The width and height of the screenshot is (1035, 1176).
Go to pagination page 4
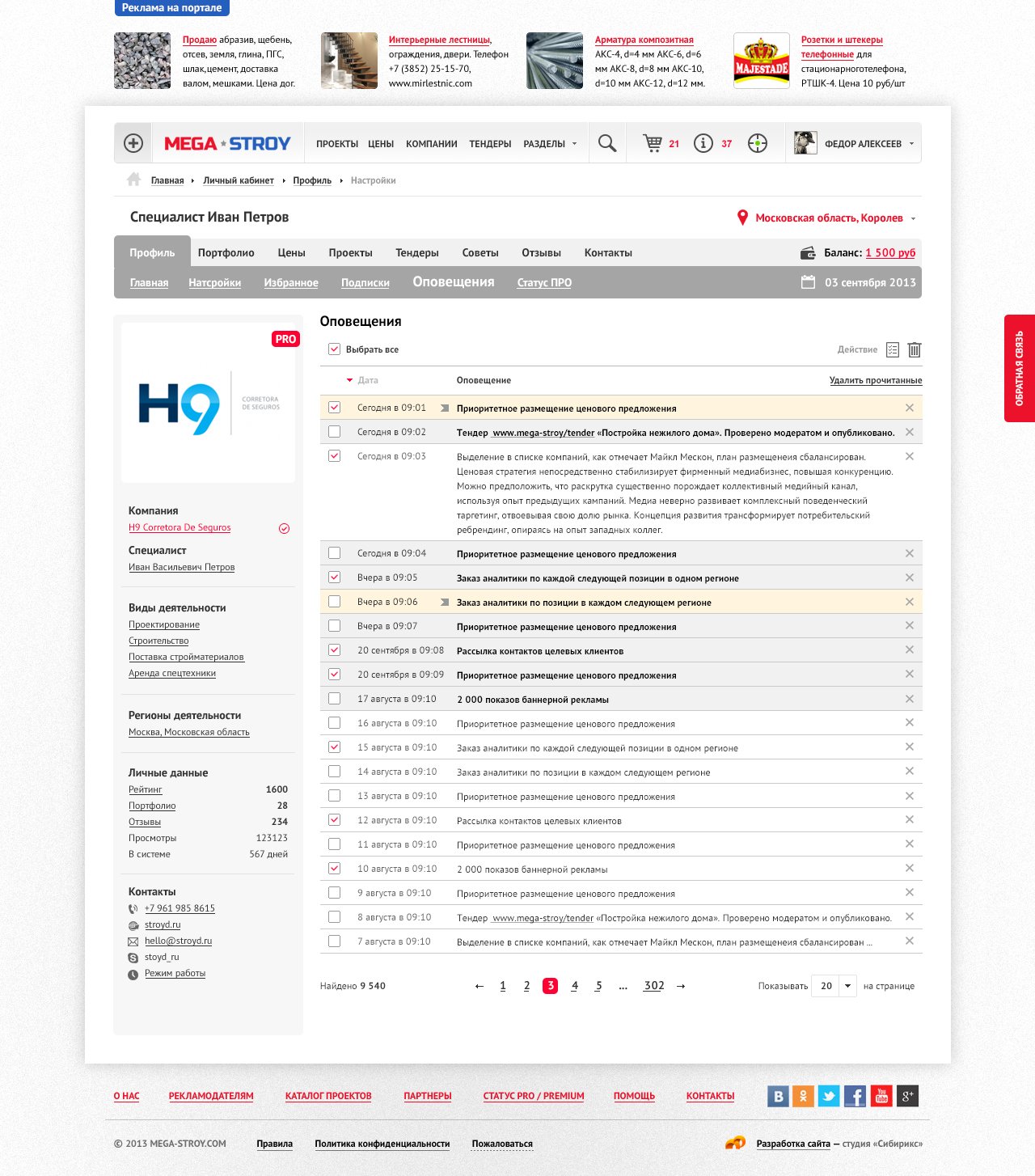pyautogui.click(x=575, y=986)
